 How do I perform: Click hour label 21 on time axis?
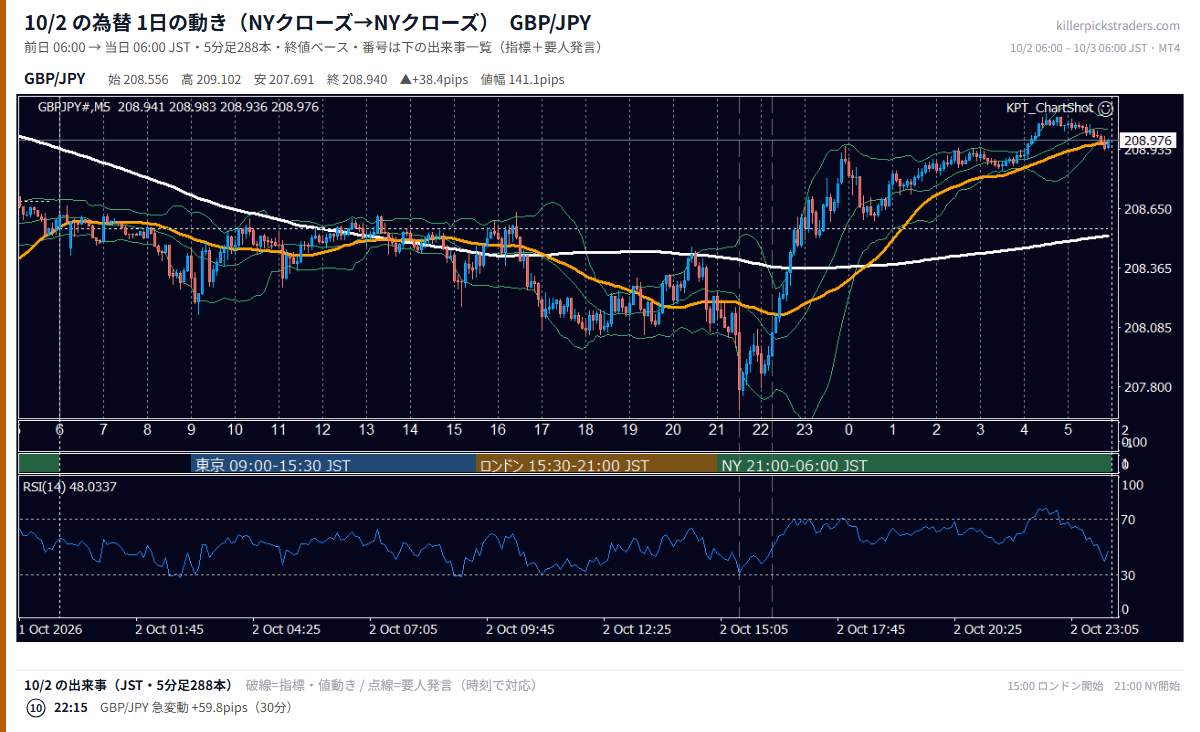717,430
